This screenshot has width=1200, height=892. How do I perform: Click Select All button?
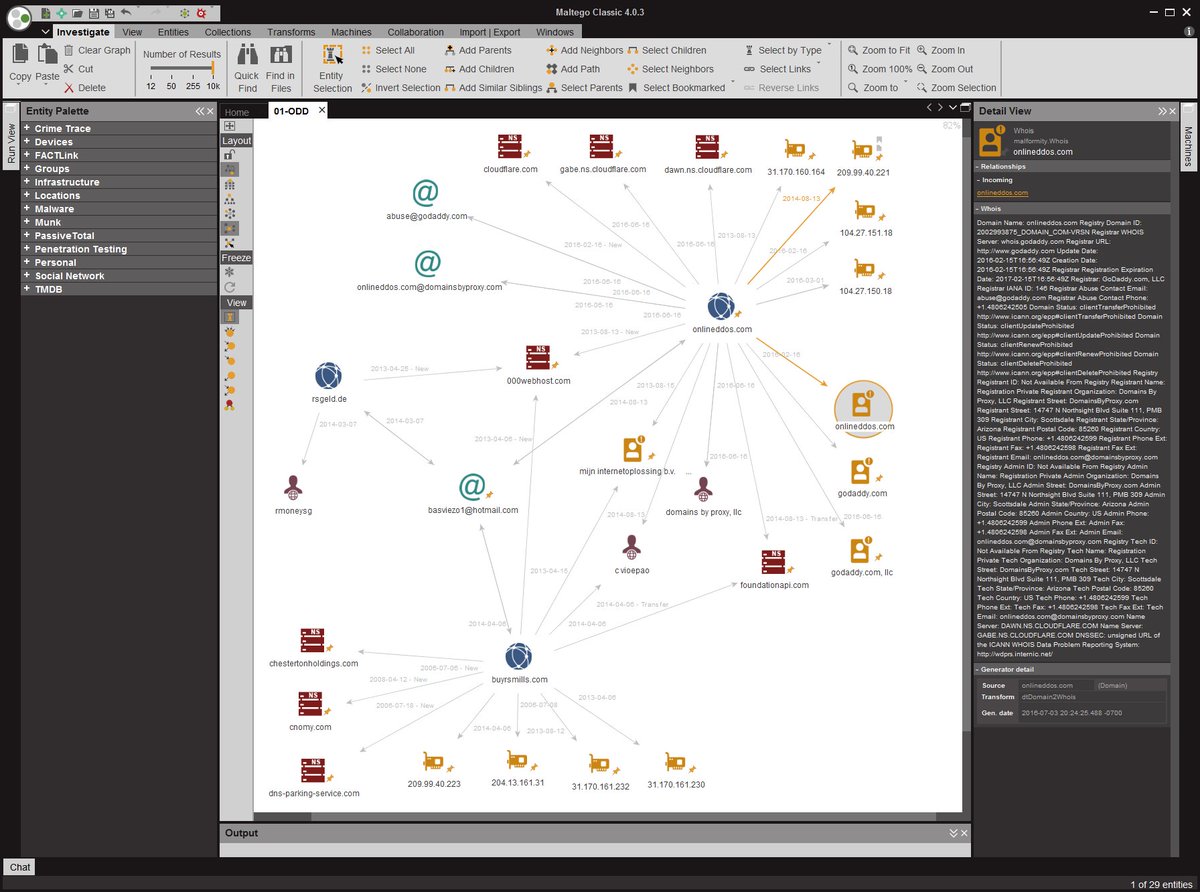[387, 50]
